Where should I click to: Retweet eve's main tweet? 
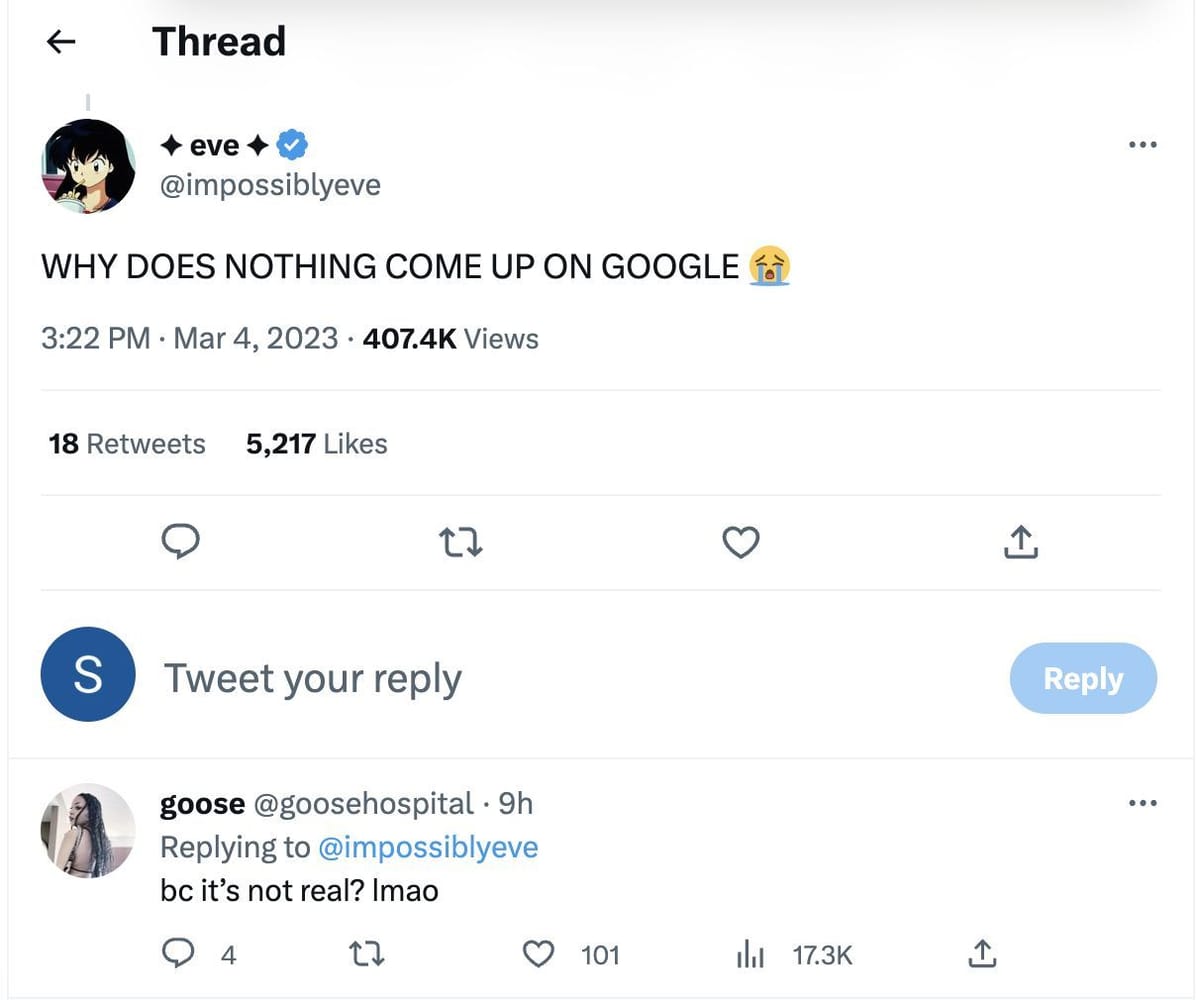pos(461,542)
